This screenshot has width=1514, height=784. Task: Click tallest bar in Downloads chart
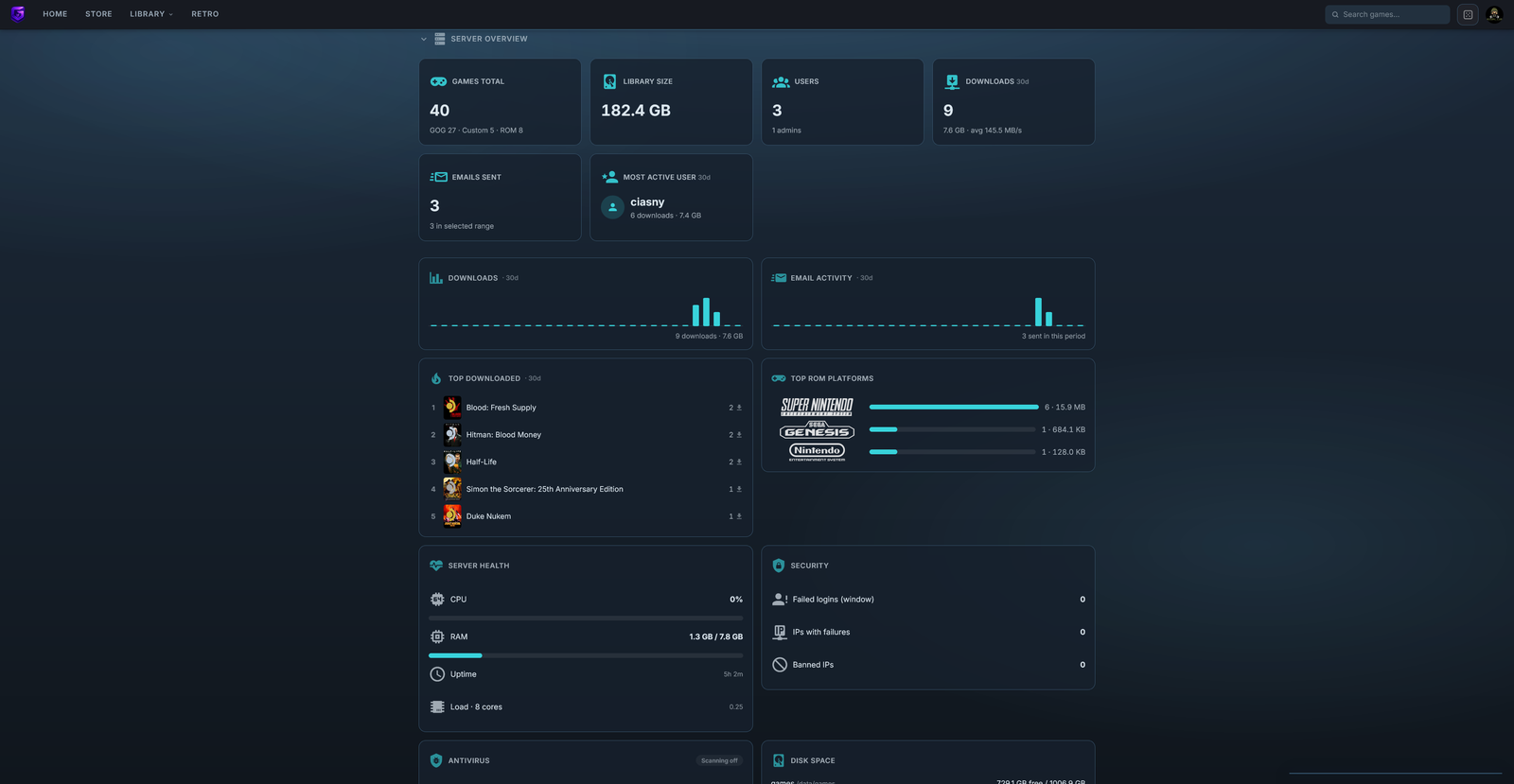point(706,312)
